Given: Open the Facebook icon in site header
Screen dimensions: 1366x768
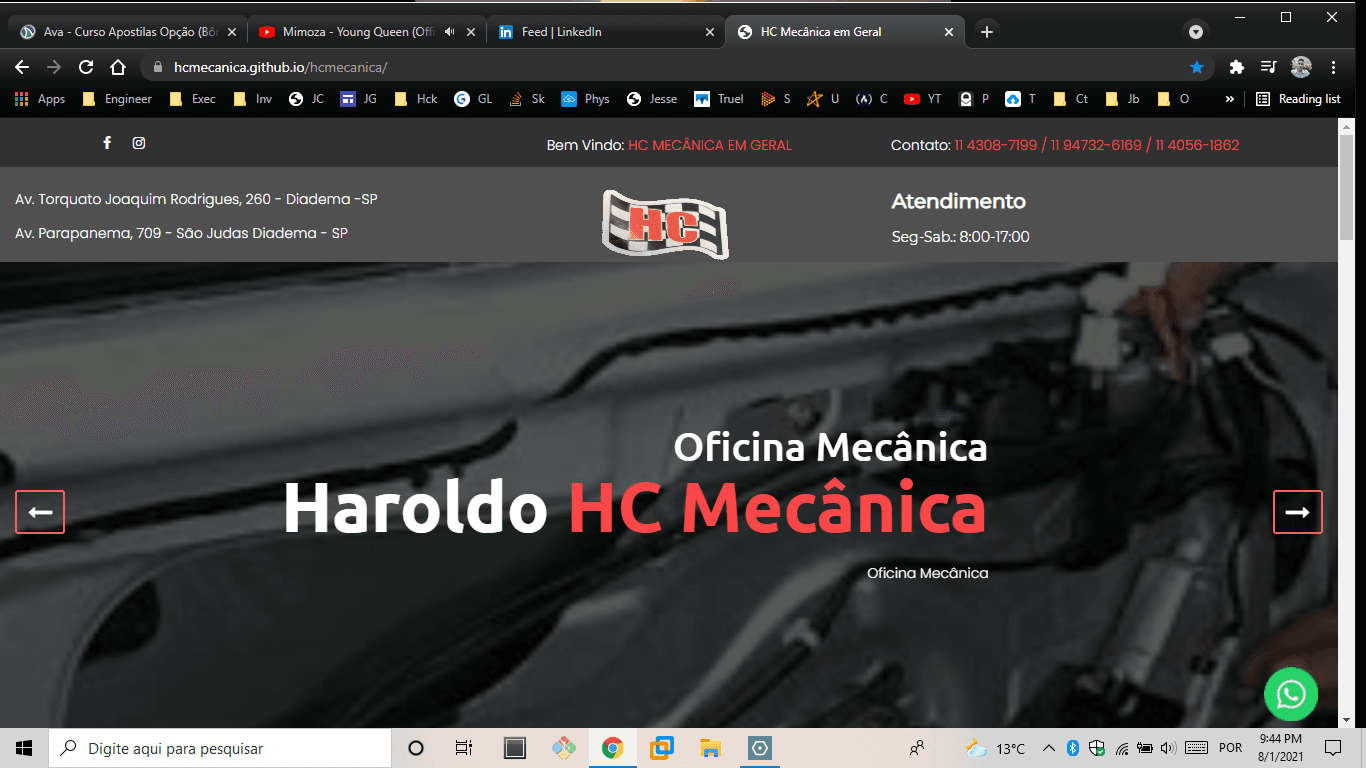Looking at the screenshot, I should click(x=107, y=143).
